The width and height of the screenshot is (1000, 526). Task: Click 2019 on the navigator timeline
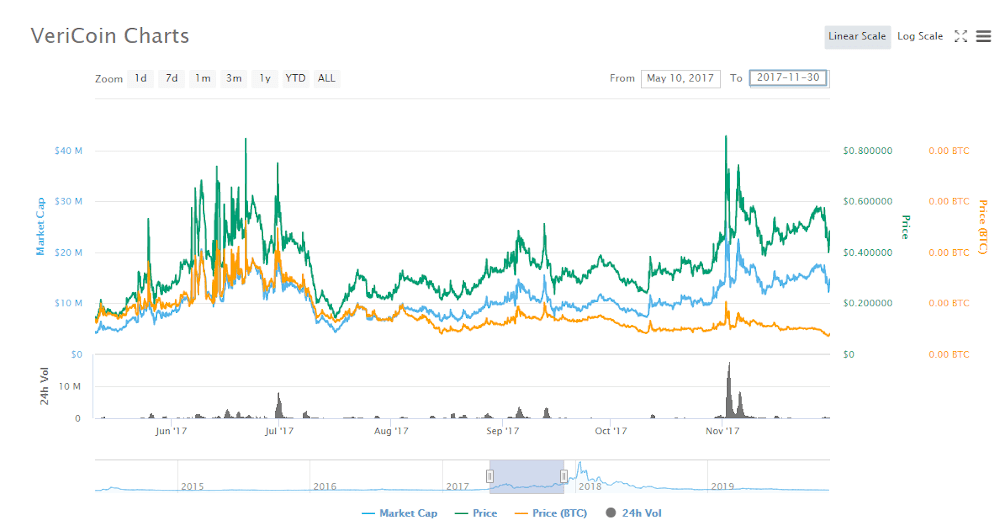(x=722, y=486)
